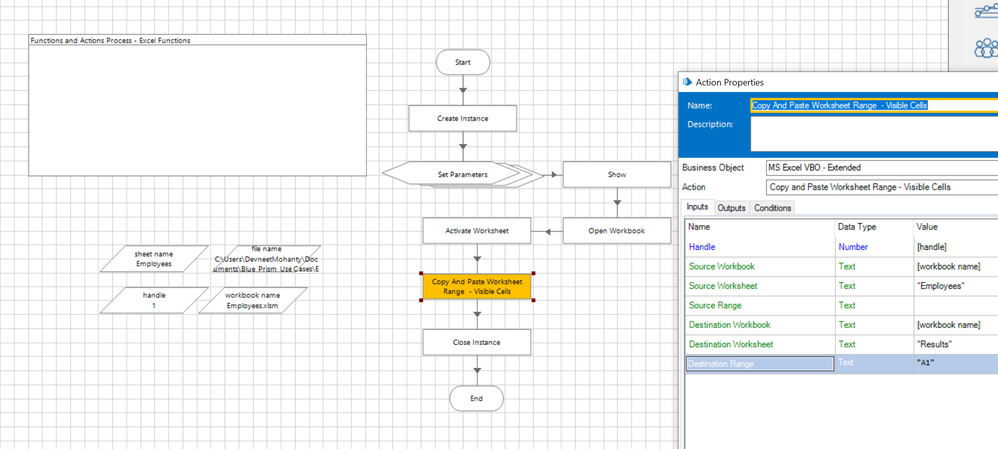998x449 pixels.
Task: Open the Inputs tab
Action: pyautogui.click(x=697, y=207)
